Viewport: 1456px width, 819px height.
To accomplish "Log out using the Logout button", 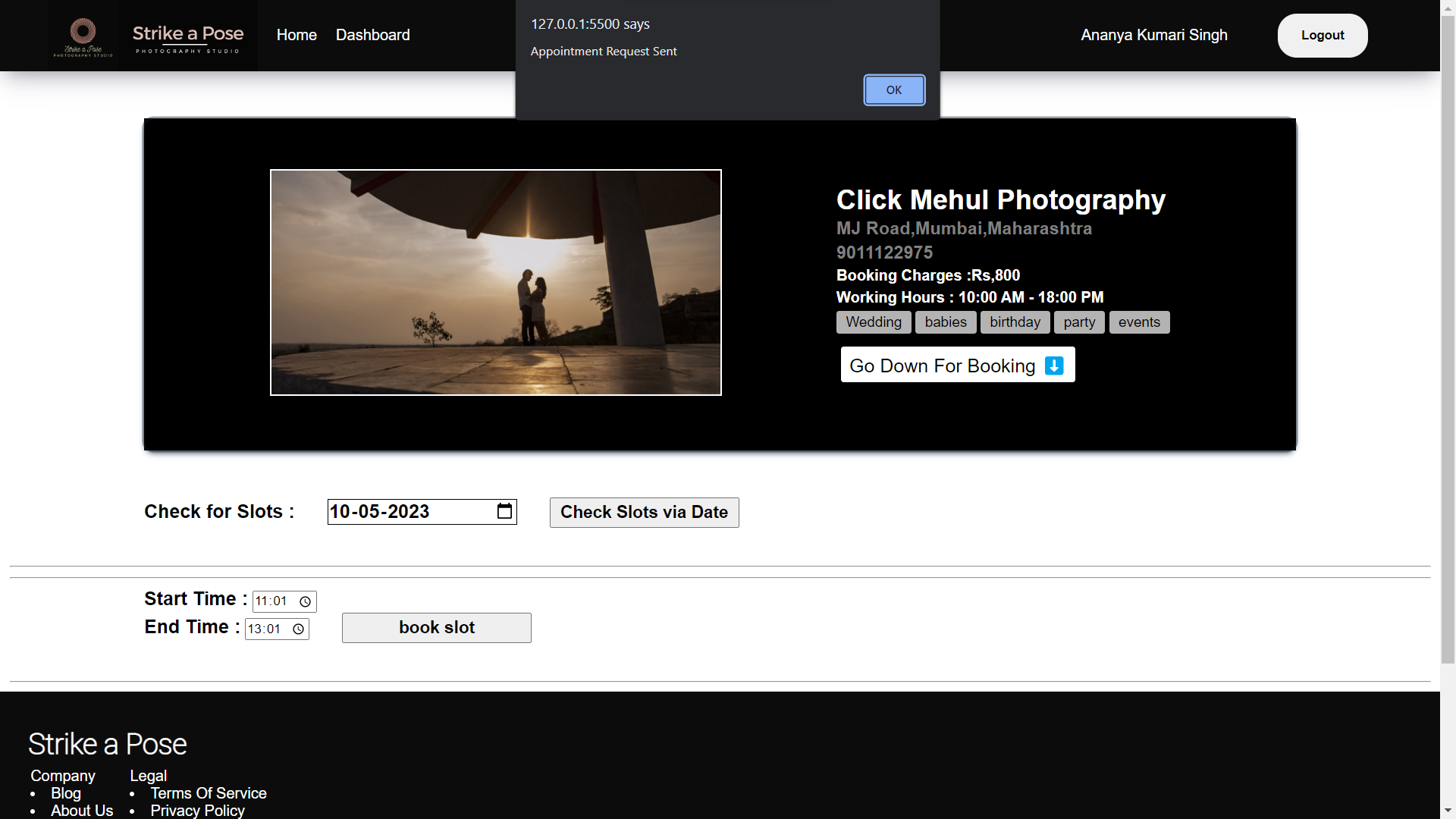I will point(1323,36).
